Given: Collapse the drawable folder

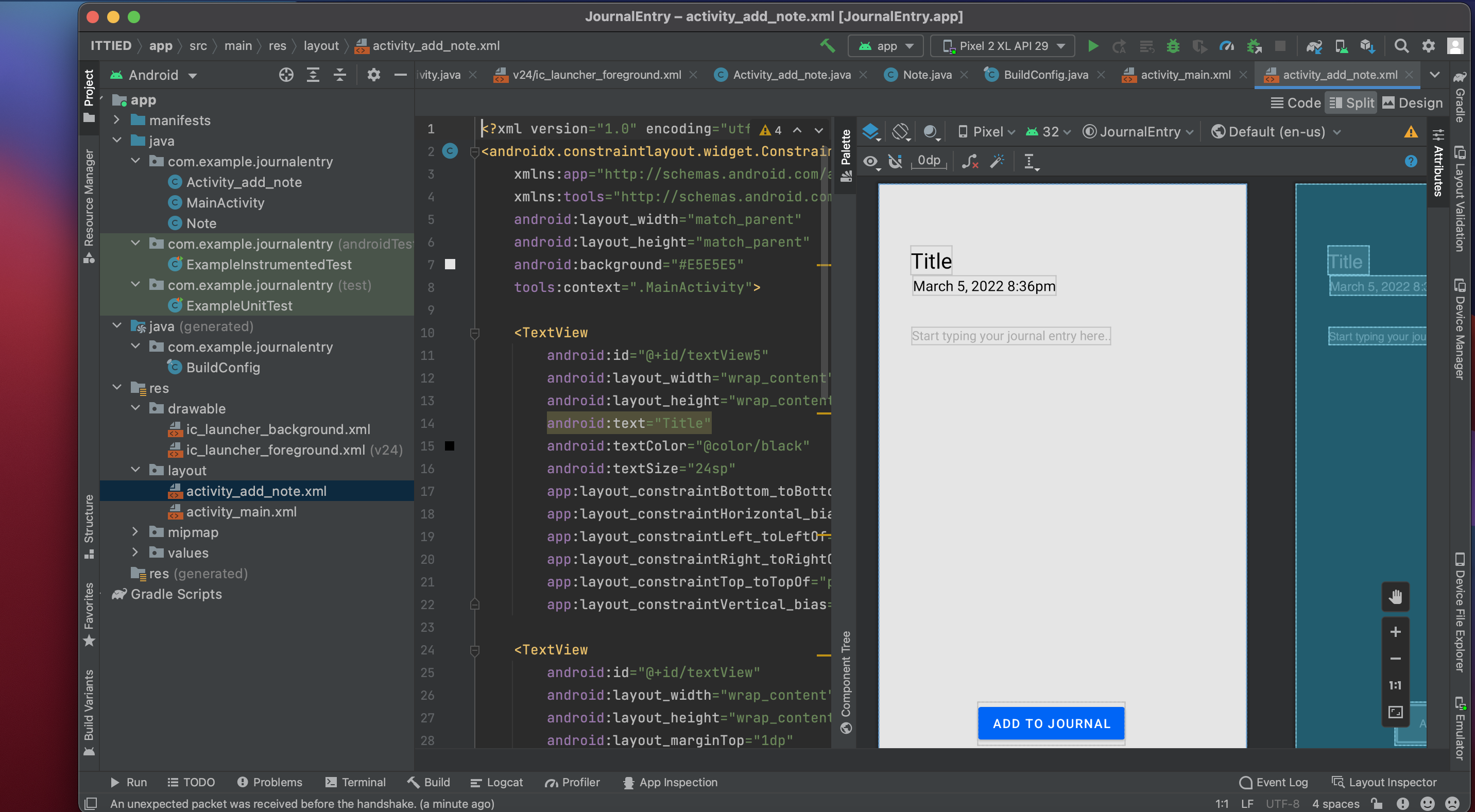Looking at the screenshot, I should click(135, 408).
